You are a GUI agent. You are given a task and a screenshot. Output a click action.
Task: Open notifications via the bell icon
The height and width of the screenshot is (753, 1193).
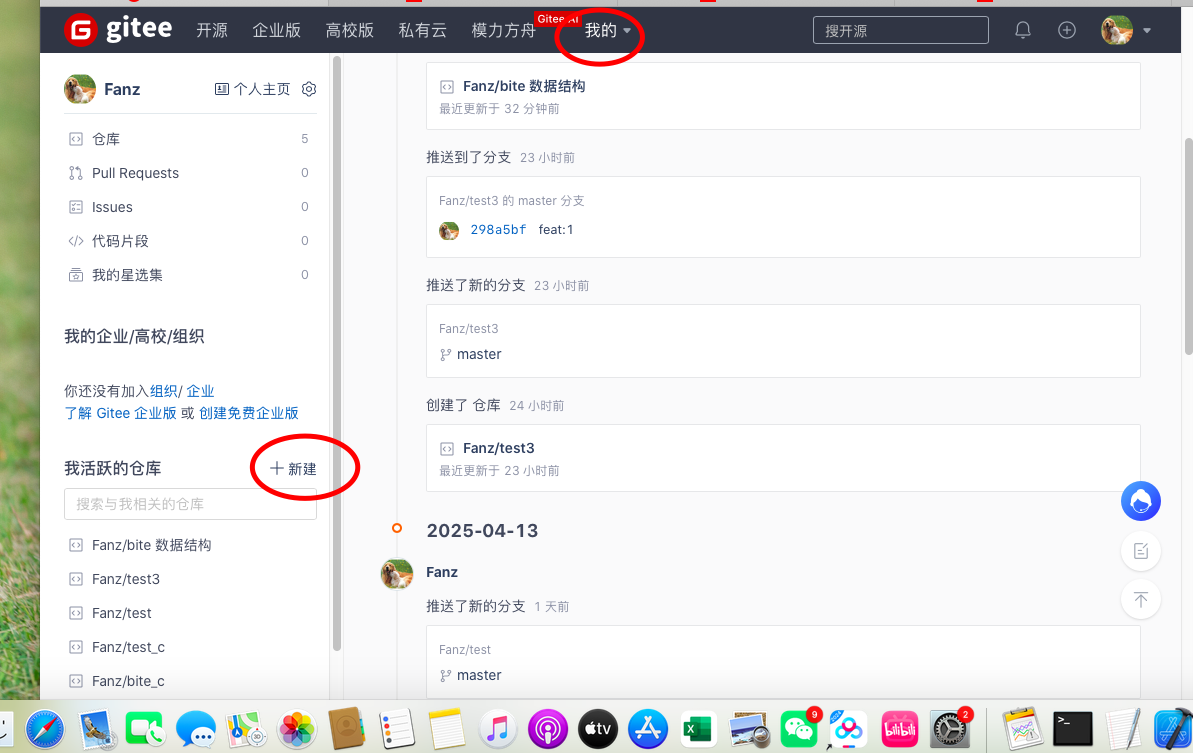pyautogui.click(x=1022, y=30)
